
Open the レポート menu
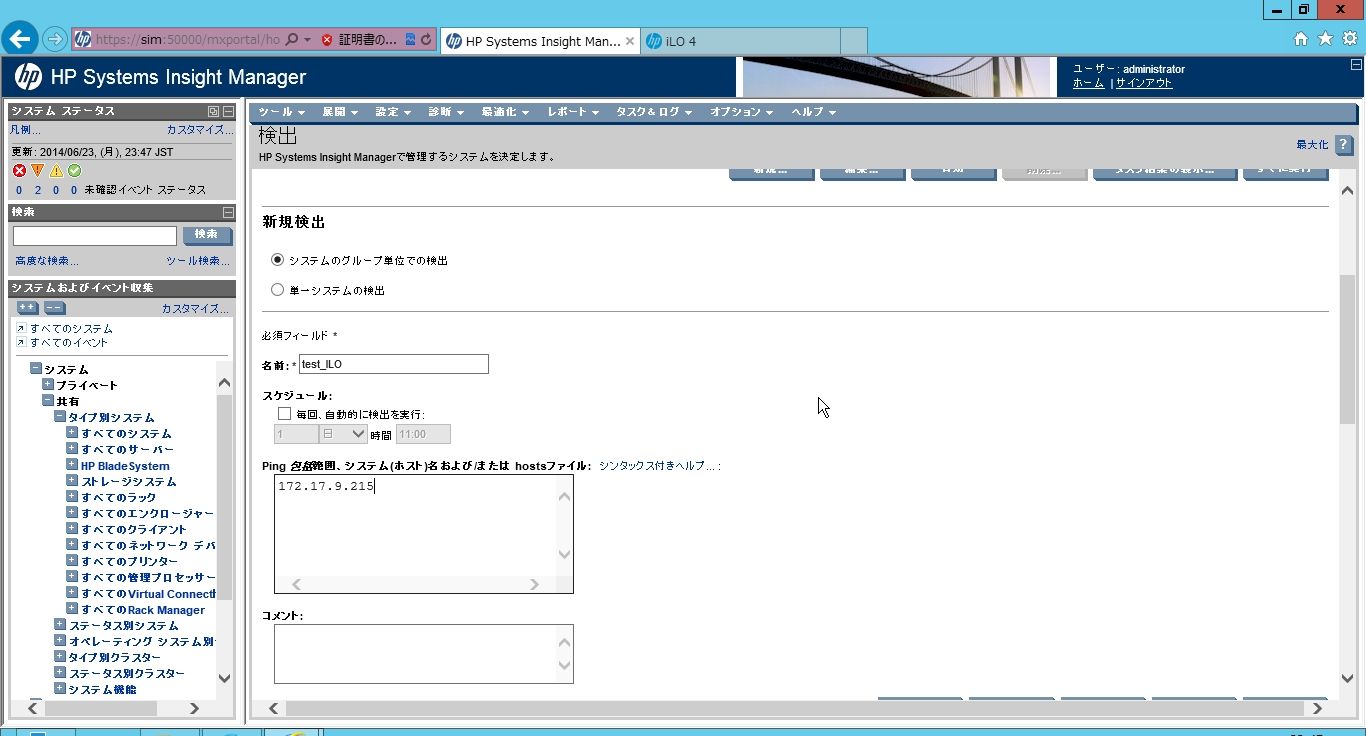click(573, 112)
